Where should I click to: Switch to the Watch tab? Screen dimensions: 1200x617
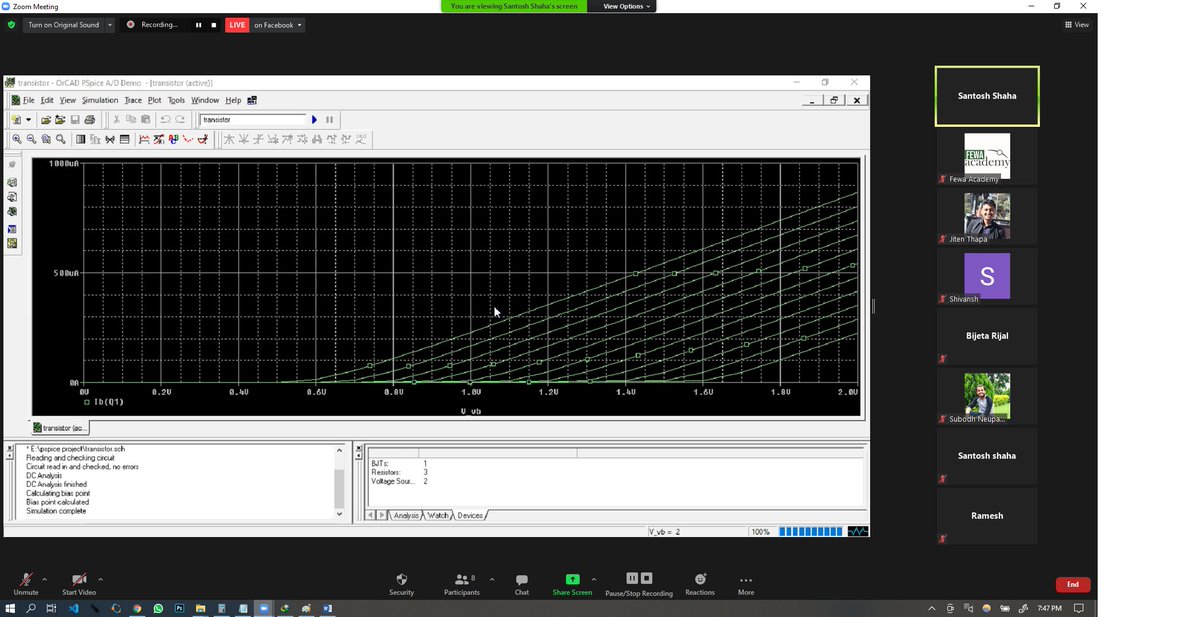[439, 515]
